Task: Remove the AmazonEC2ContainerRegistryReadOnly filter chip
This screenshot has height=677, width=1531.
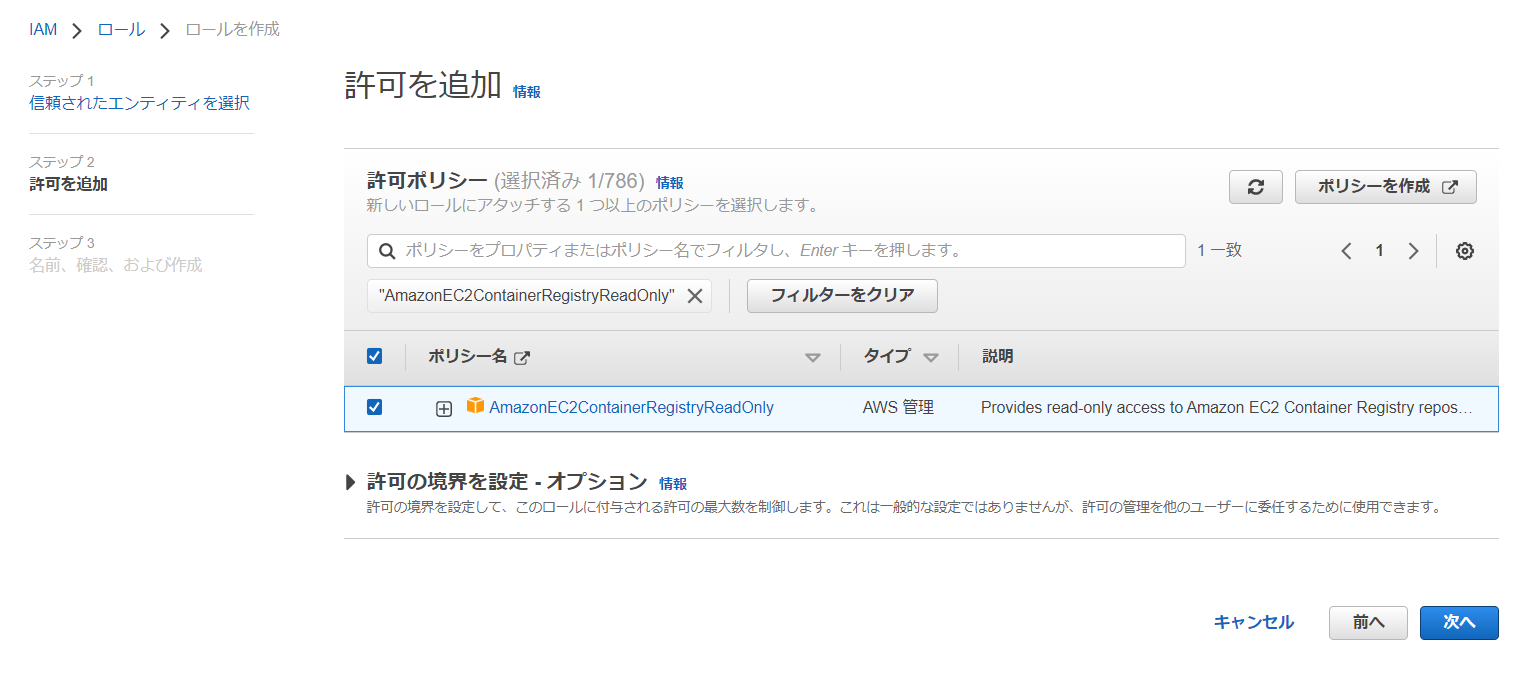Action: coord(694,296)
